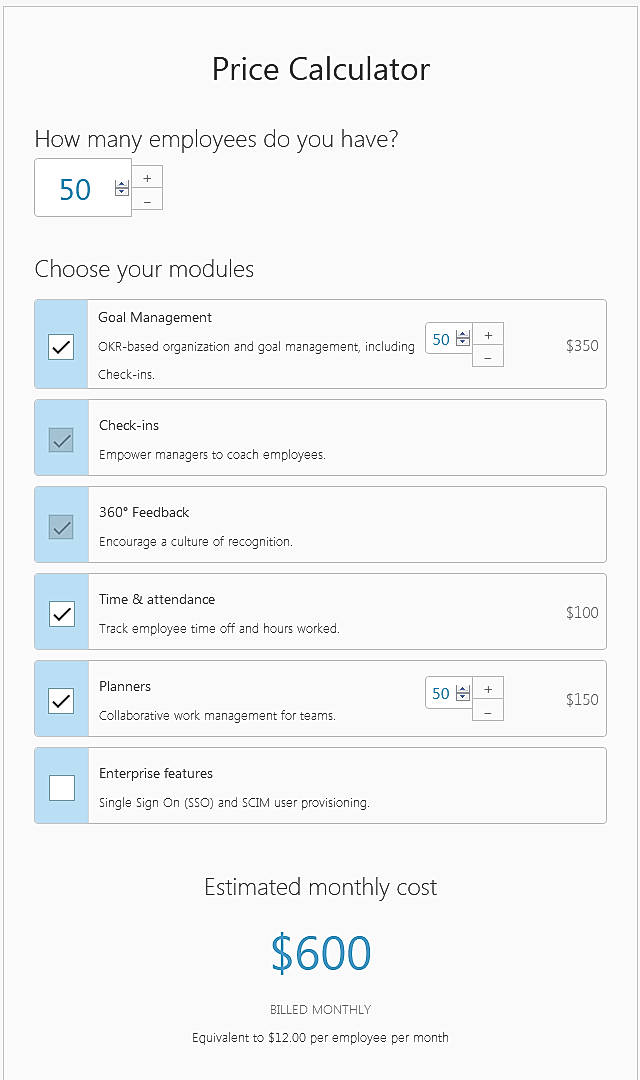The height and width of the screenshot is (1080, 640).
Task: Click the Goal Management seat spinner up arrow
Action: [463, 334]
